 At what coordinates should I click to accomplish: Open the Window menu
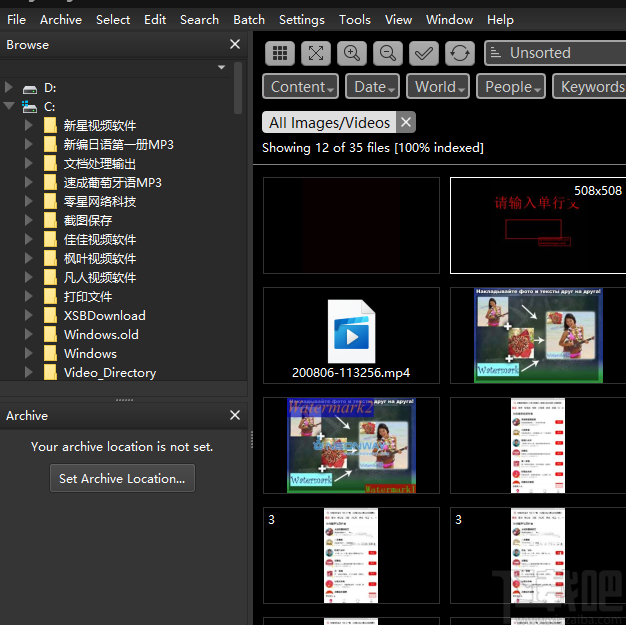(449, 20)
